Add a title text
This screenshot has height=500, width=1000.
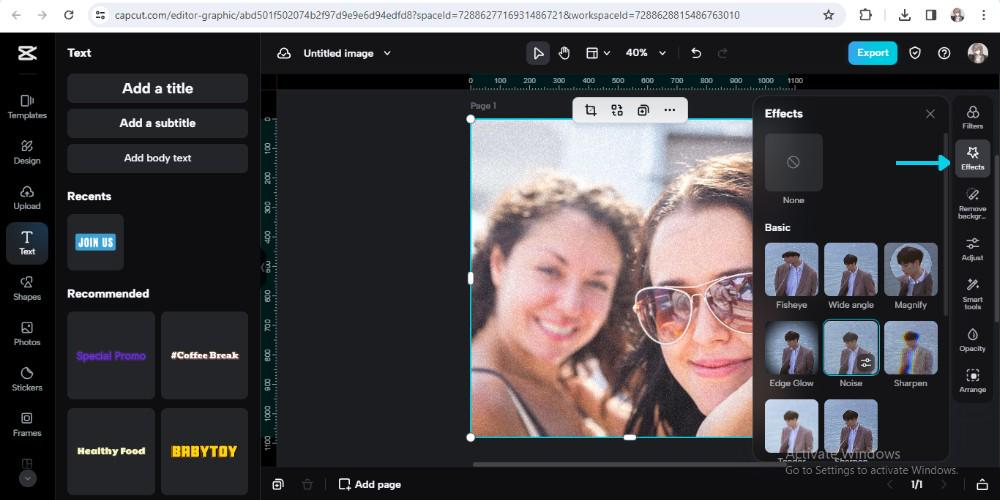158,88
